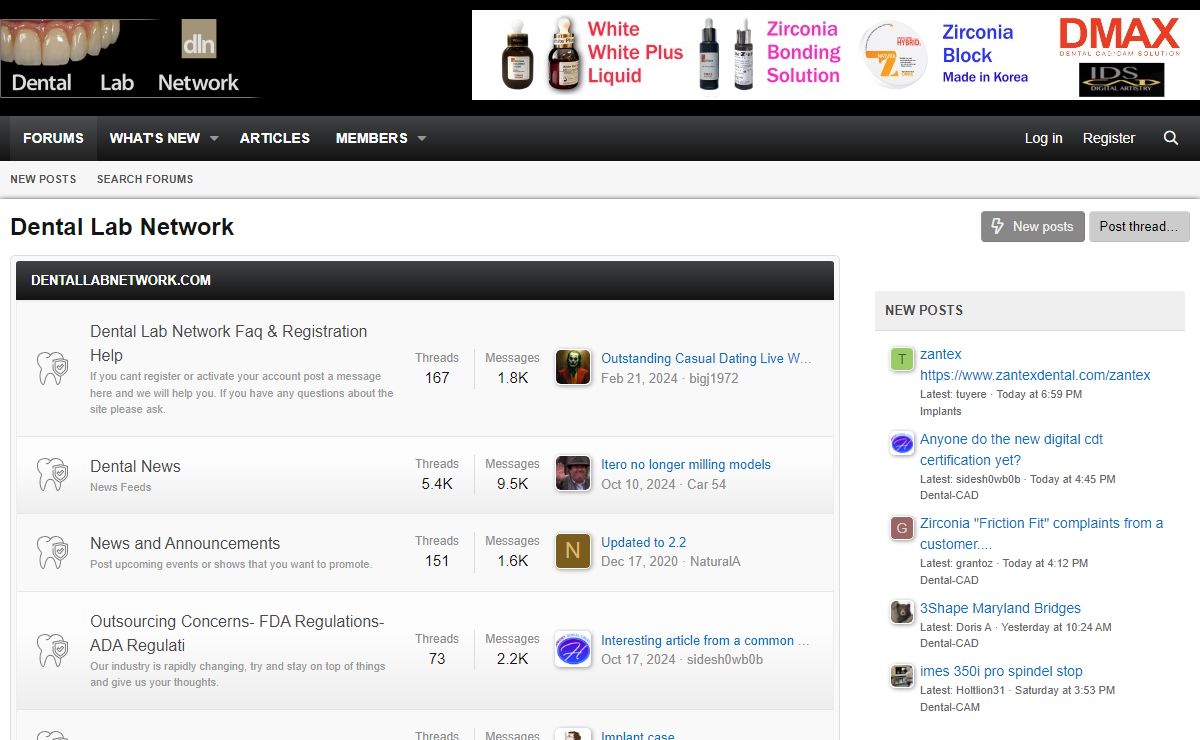The height and width of the screenshot is (740, 1200).
Task: Click username NaturalA under News and Announcements
Action: coord(715,562)
